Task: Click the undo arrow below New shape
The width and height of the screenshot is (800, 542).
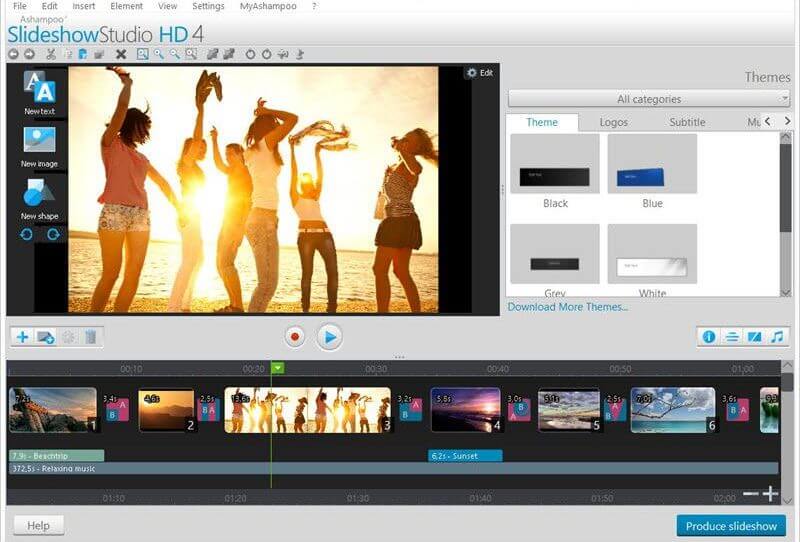Action: 27,234
